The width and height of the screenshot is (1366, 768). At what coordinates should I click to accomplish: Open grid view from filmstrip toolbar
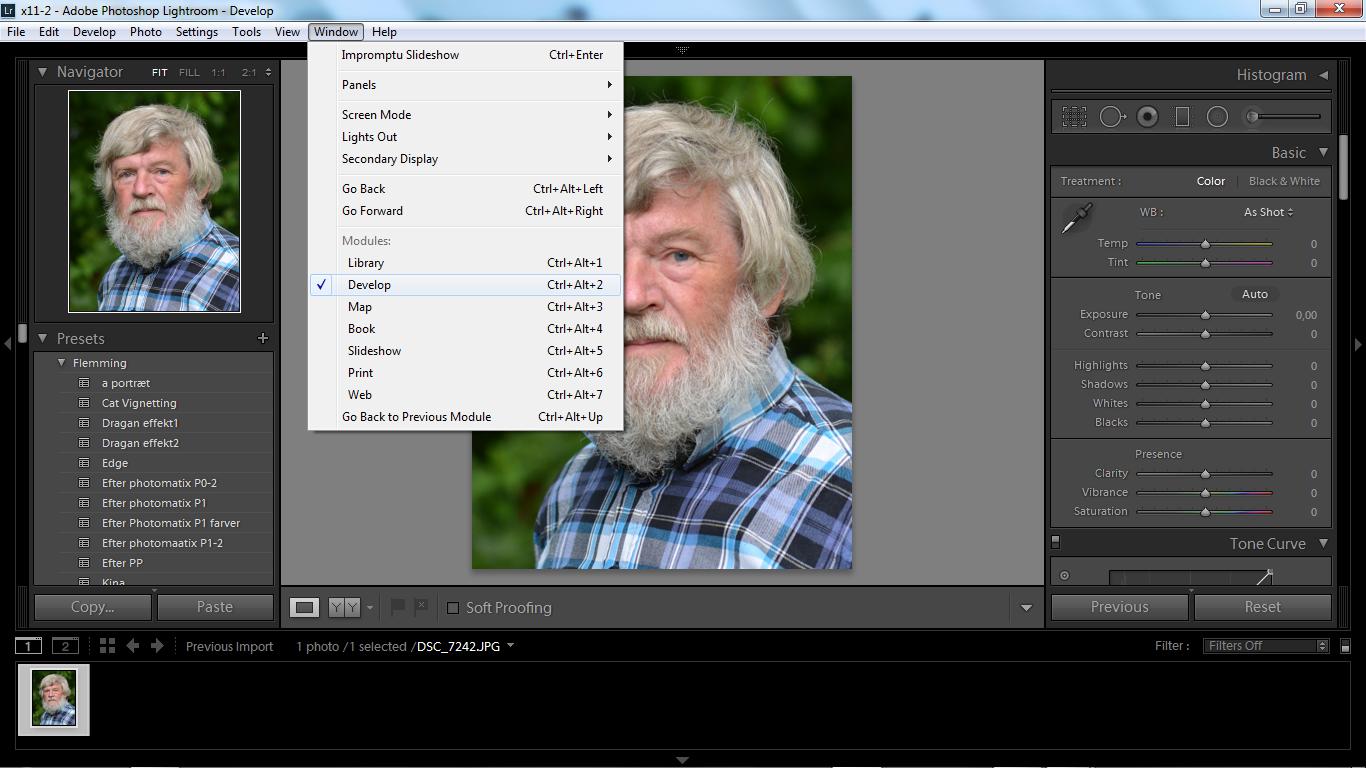coord(107,646)
